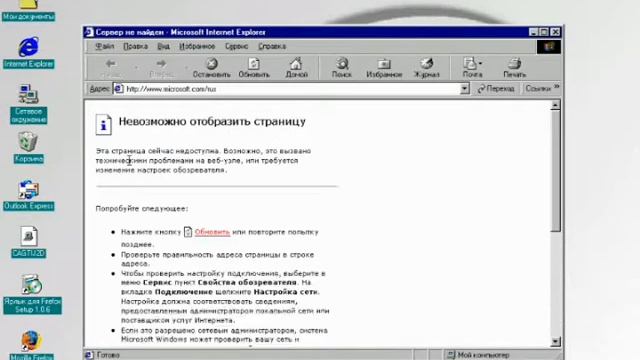
Task: Click the vertical scrollbar up arrow
Action: [x=555, y=105]
